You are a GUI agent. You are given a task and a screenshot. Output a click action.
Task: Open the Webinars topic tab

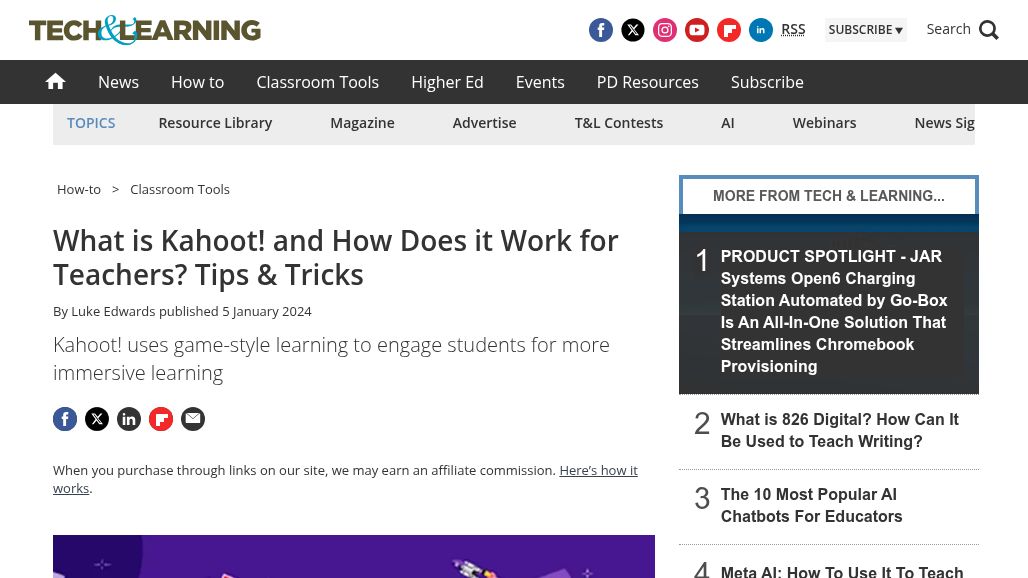(824, 123)
